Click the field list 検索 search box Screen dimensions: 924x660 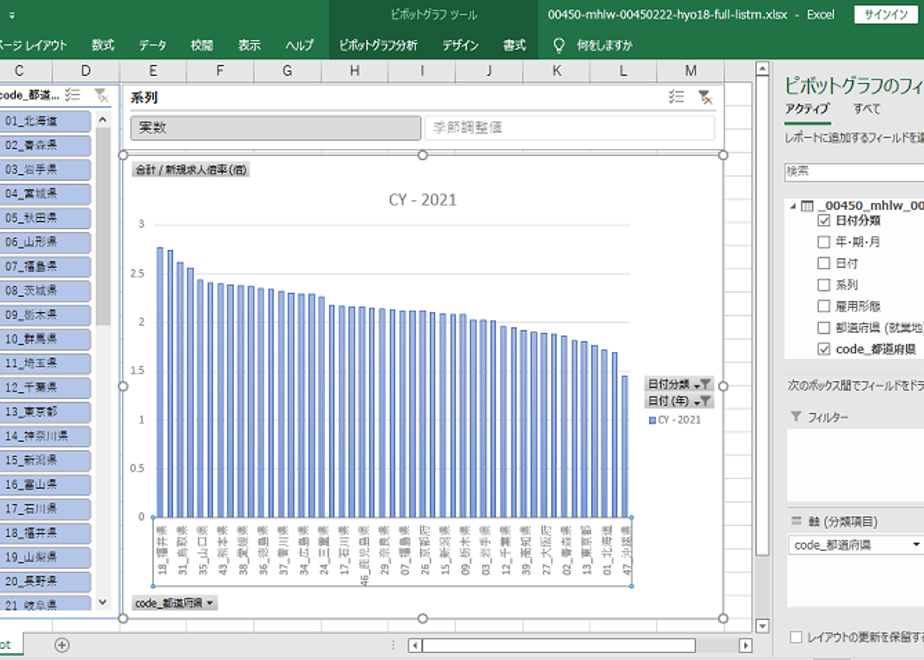(x=854, y=171)
